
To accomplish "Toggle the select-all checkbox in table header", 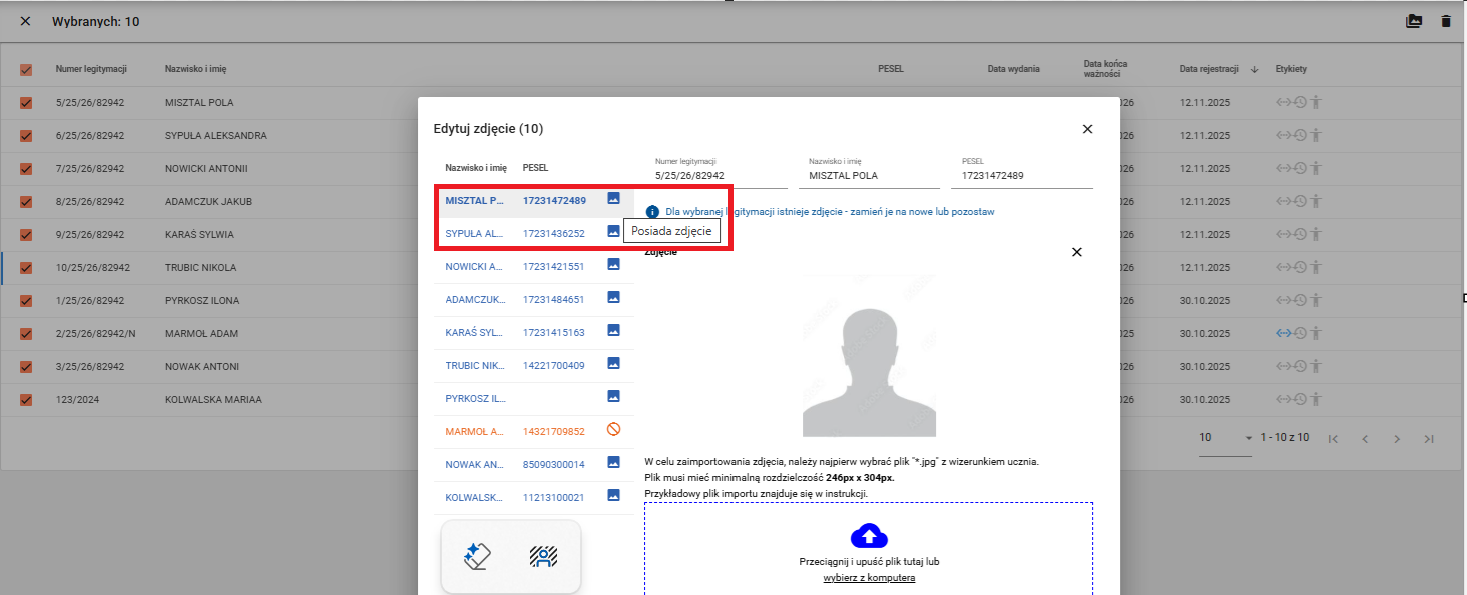I will [x=27, y=70].
